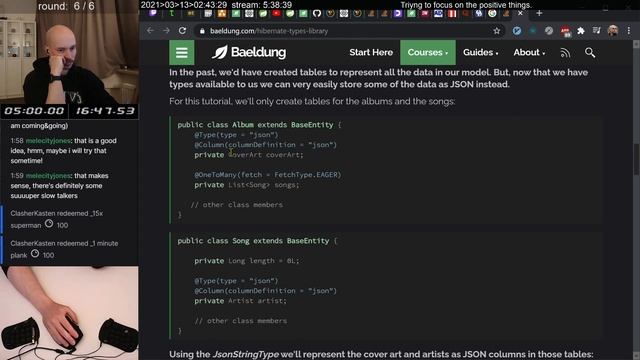Go forward in browser history
This screenshot has height=360, width=640.
tap(166, 31)
